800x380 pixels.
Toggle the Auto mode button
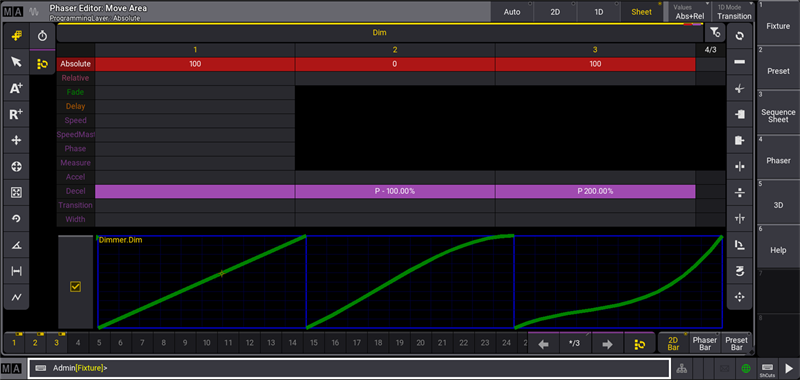click(512, 12)
